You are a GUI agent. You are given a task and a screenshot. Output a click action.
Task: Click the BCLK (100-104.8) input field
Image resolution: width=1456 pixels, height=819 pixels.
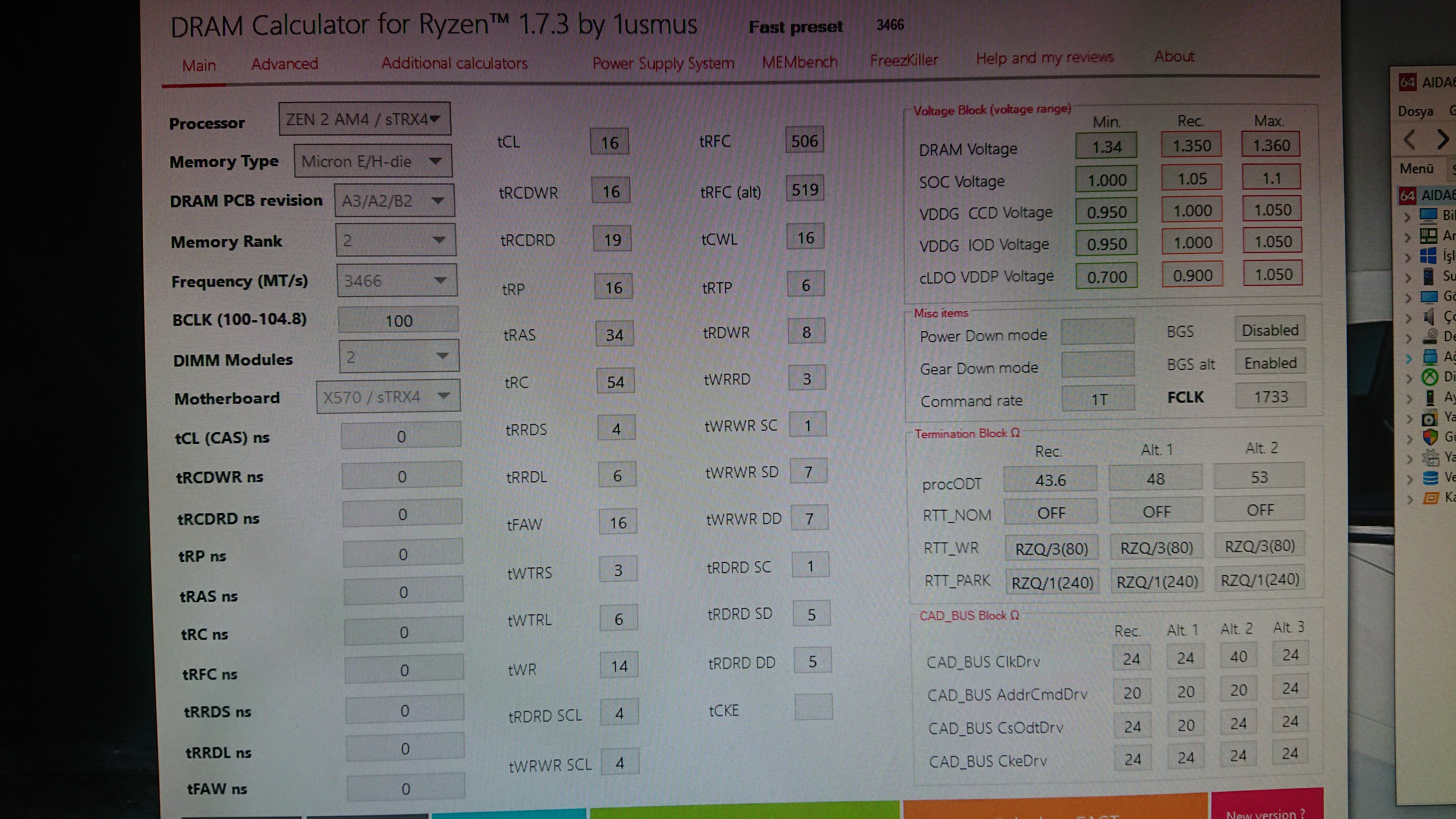click(x=398, y=320)
